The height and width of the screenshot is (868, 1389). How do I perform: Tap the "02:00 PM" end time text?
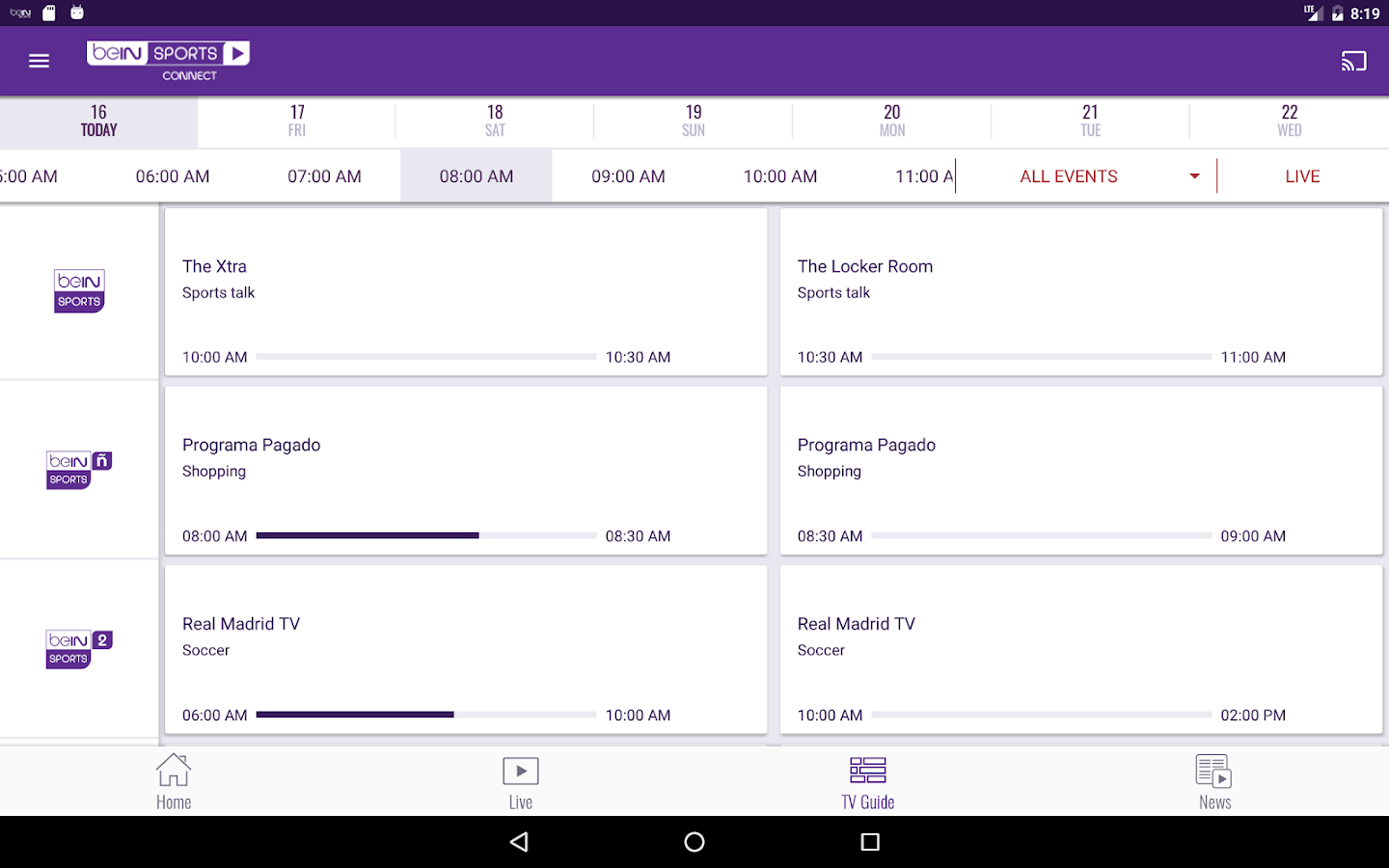[x=1253, y=715]
